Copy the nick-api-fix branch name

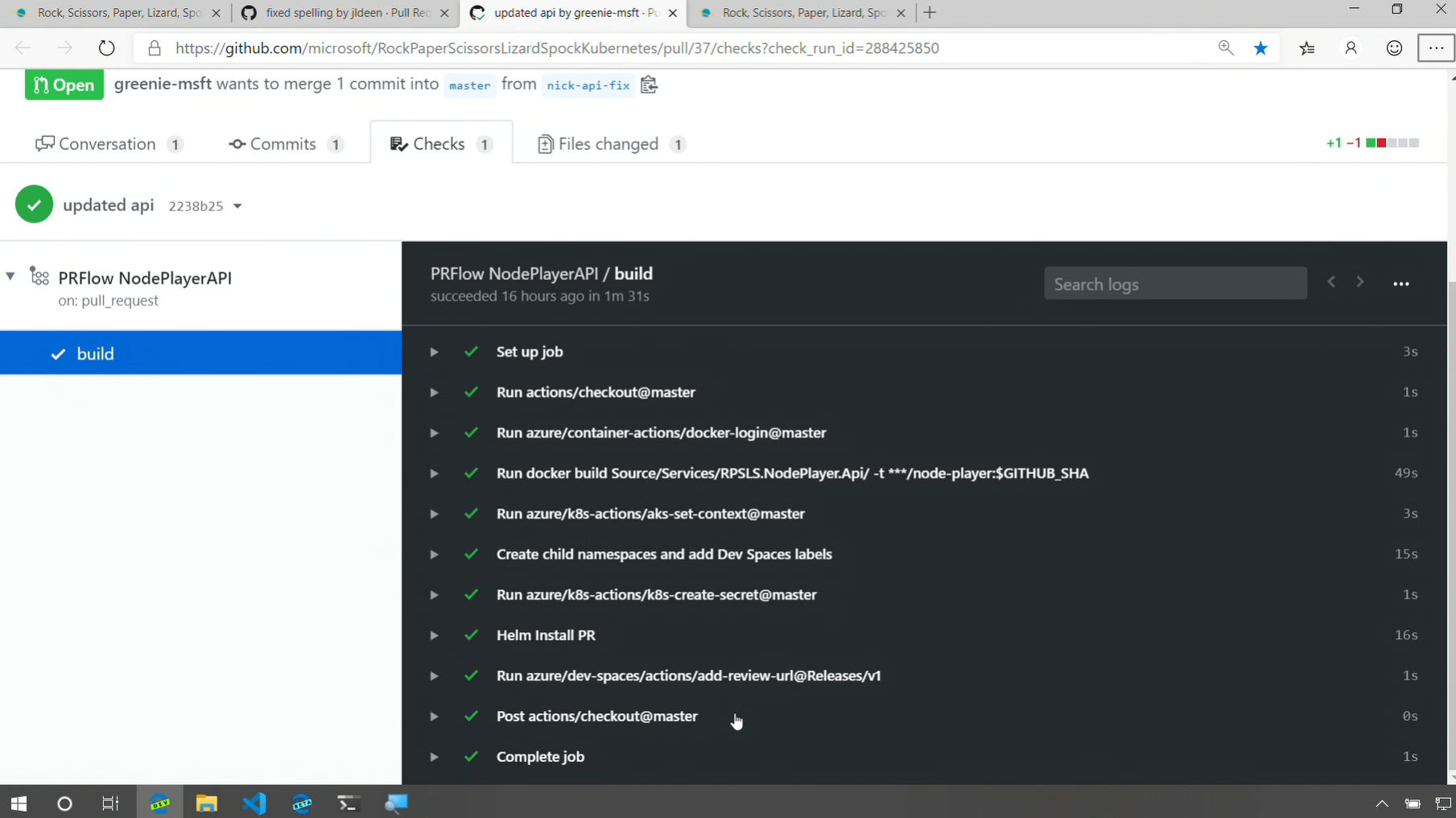(649, 85)
